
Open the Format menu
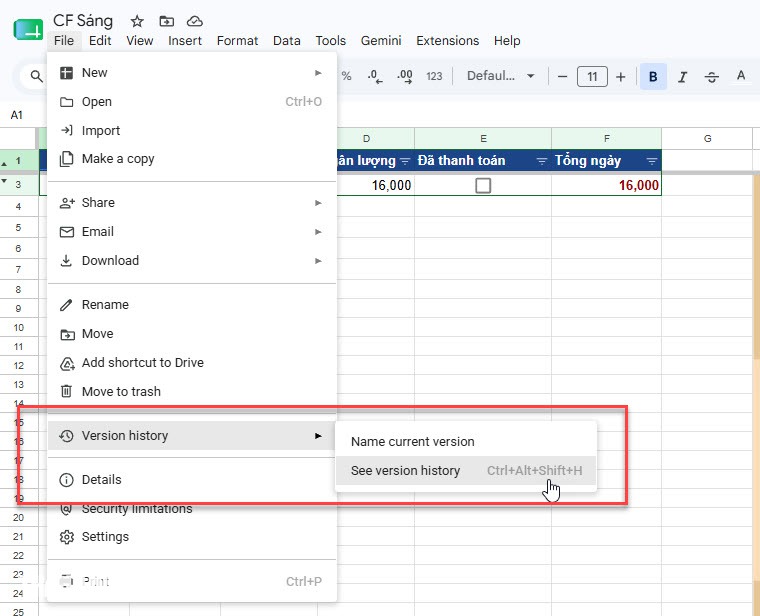(x=238, y=41)
